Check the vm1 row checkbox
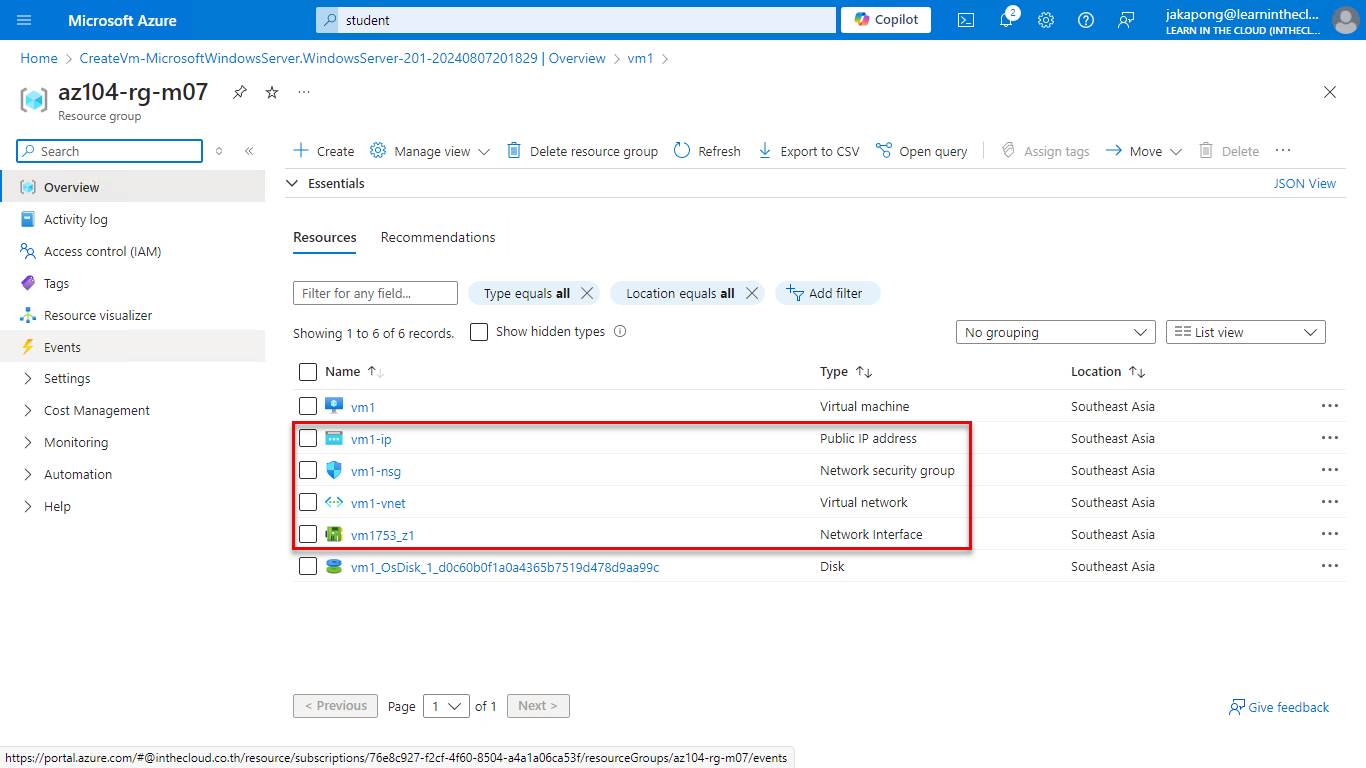 click(308, 406)
